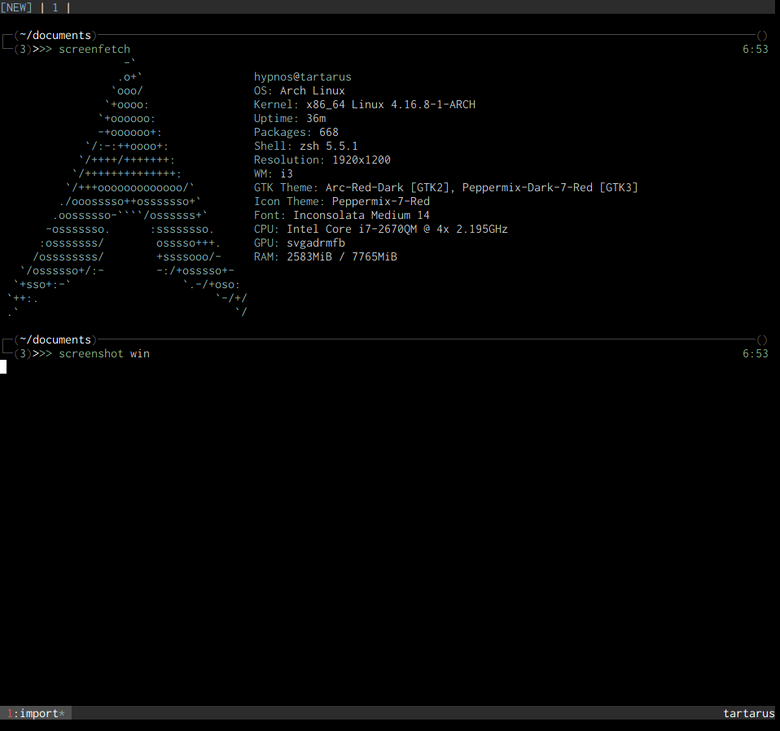Click the Uptime 36m entry

click(x=289, y=119)
